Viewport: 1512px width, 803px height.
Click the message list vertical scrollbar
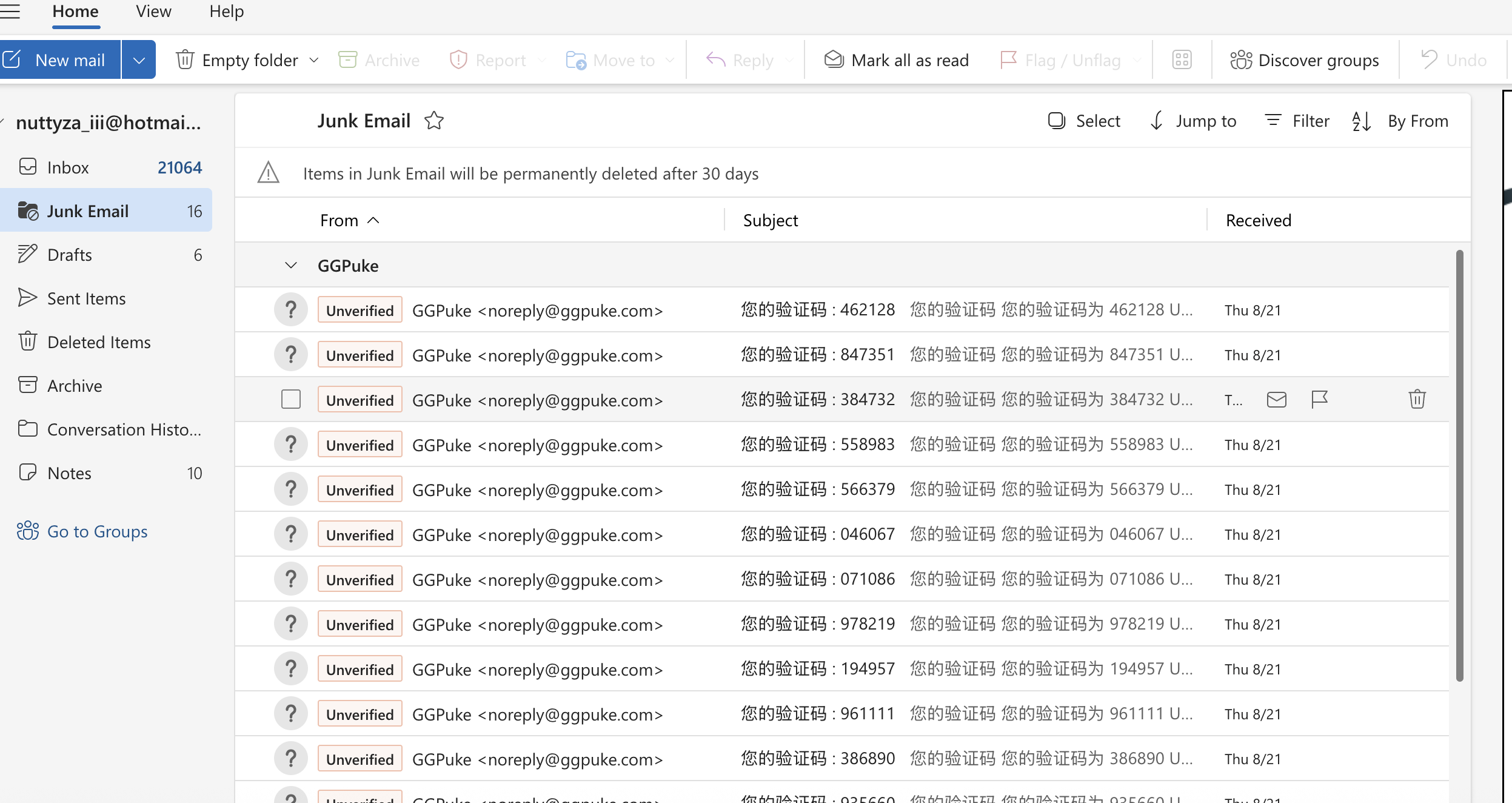(1460, 465)
